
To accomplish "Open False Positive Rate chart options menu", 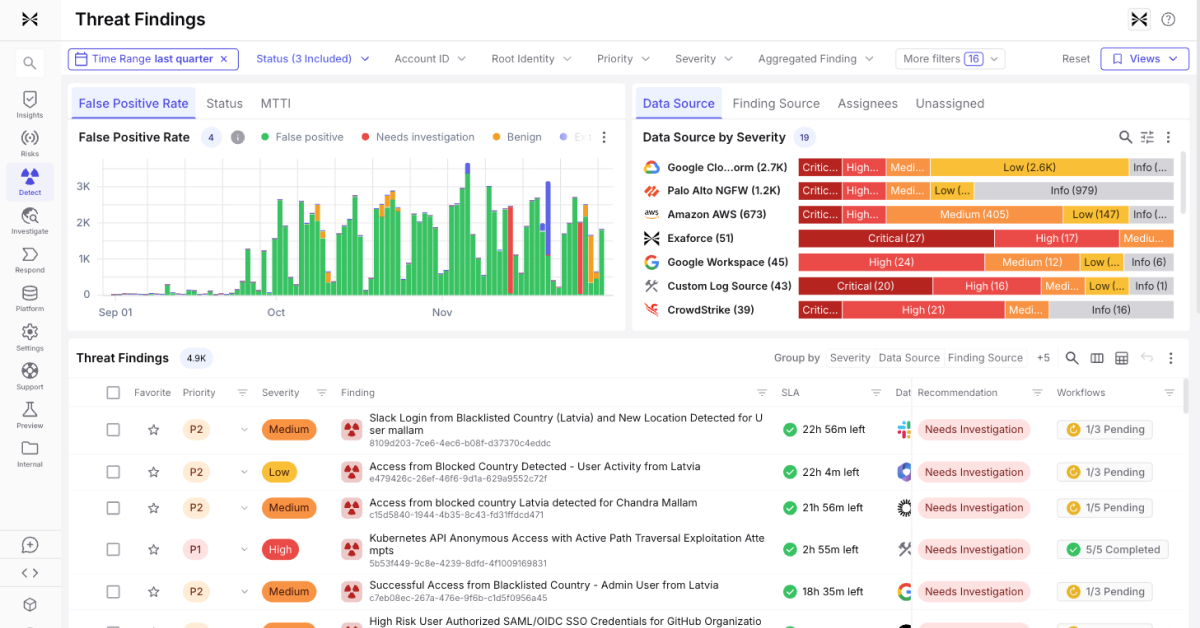I will tap(604, 137).
